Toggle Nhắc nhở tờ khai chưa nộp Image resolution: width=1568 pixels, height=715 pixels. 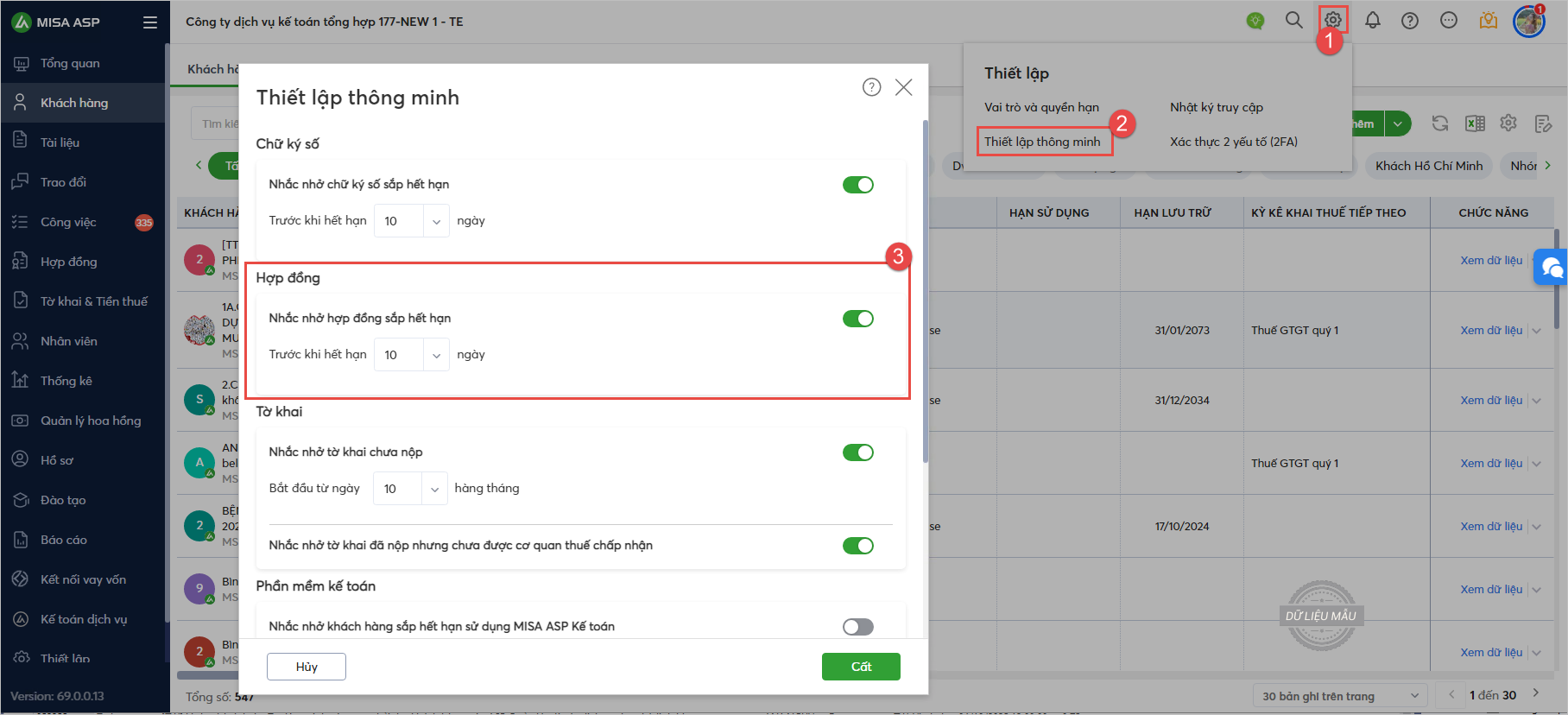[x=858, y=452]
